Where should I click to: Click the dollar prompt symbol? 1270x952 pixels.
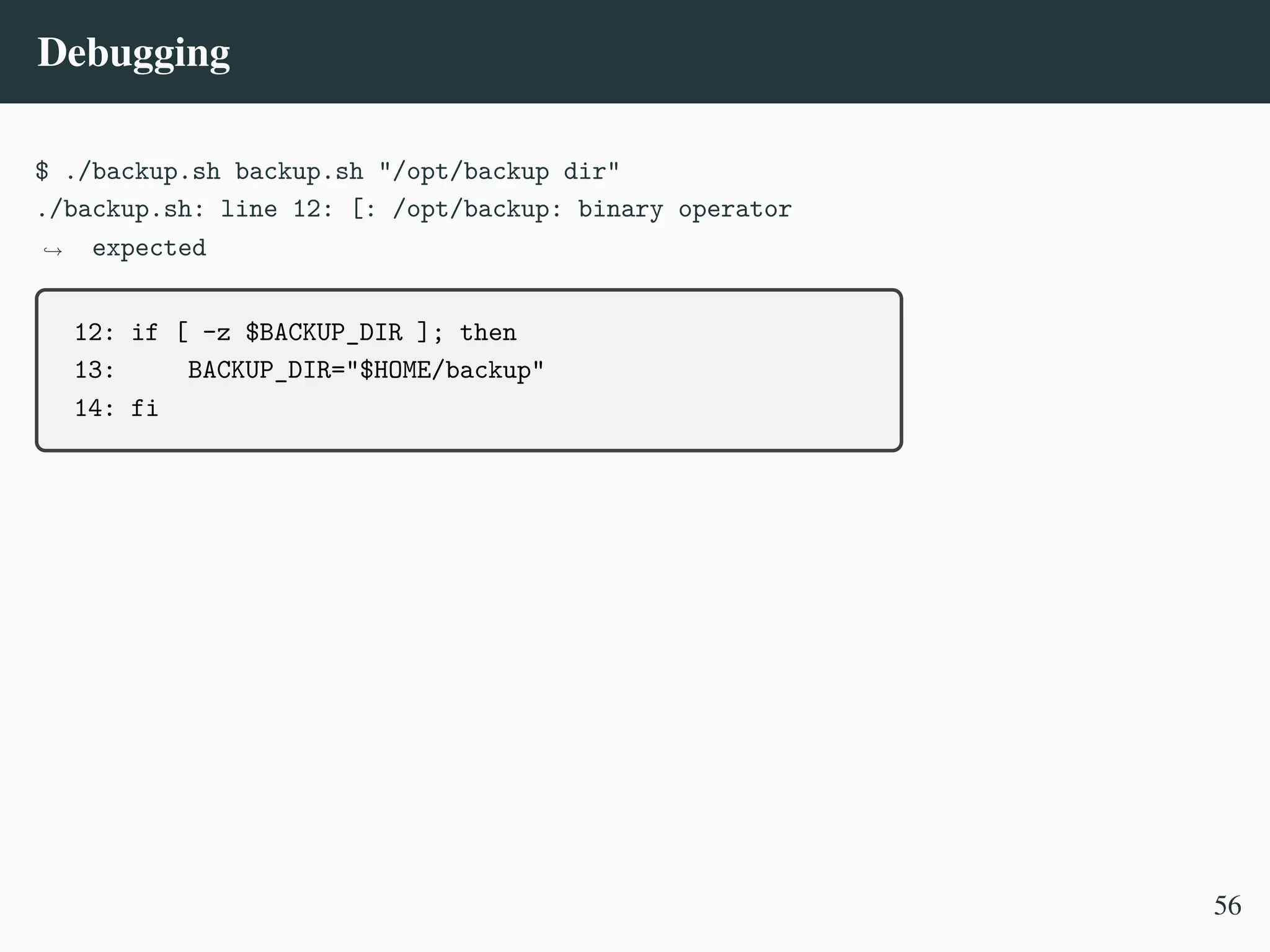42,171
